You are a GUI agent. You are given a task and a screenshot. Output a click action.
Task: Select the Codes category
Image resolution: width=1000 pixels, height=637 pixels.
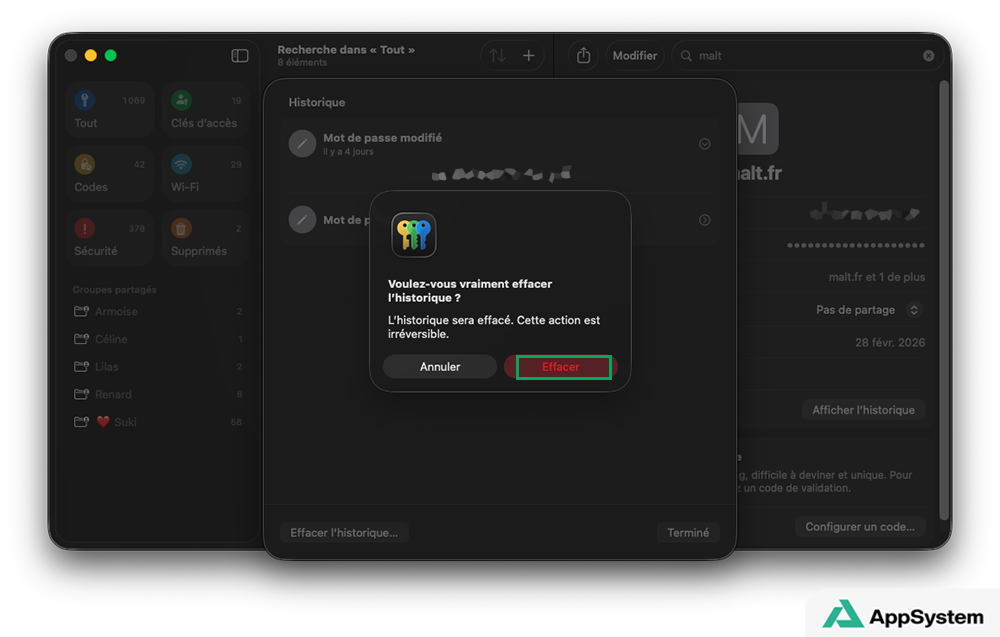coord(109,172)
